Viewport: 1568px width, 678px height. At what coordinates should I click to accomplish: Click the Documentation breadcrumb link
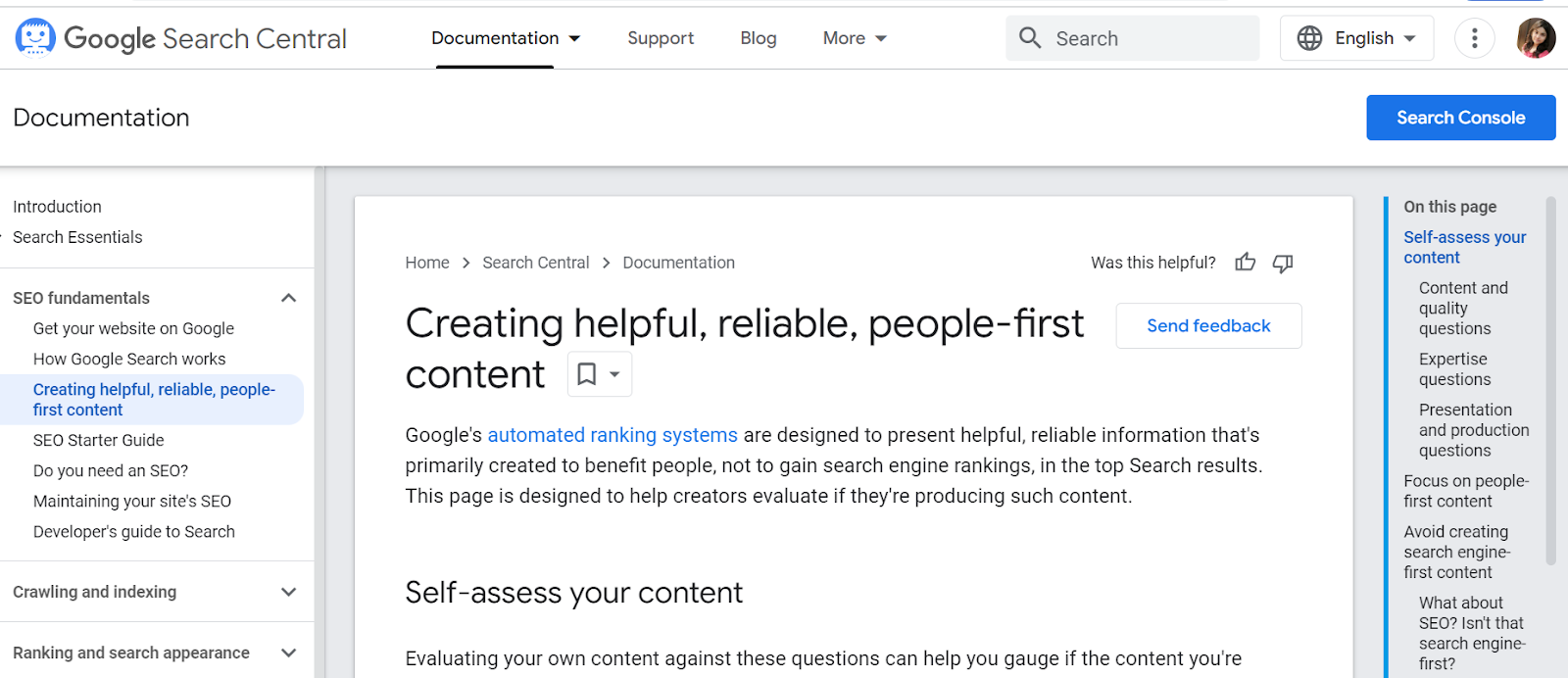[678, 263]
